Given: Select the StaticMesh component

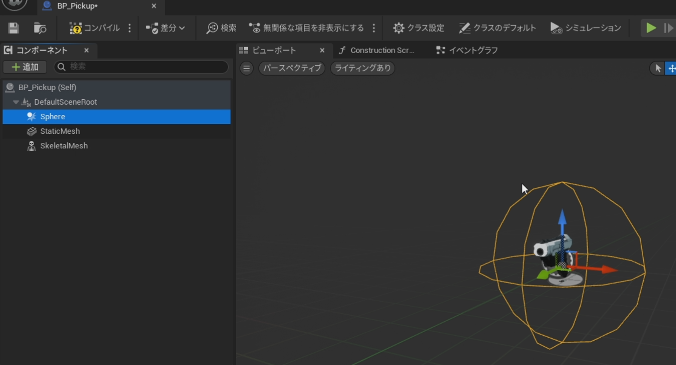Looking at the screenshot, I should click(116, 131).
